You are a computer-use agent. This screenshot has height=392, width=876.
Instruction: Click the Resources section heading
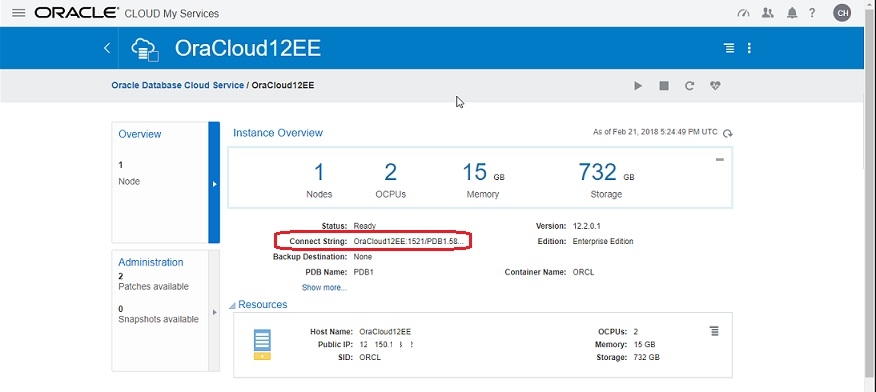pos(263,304)
